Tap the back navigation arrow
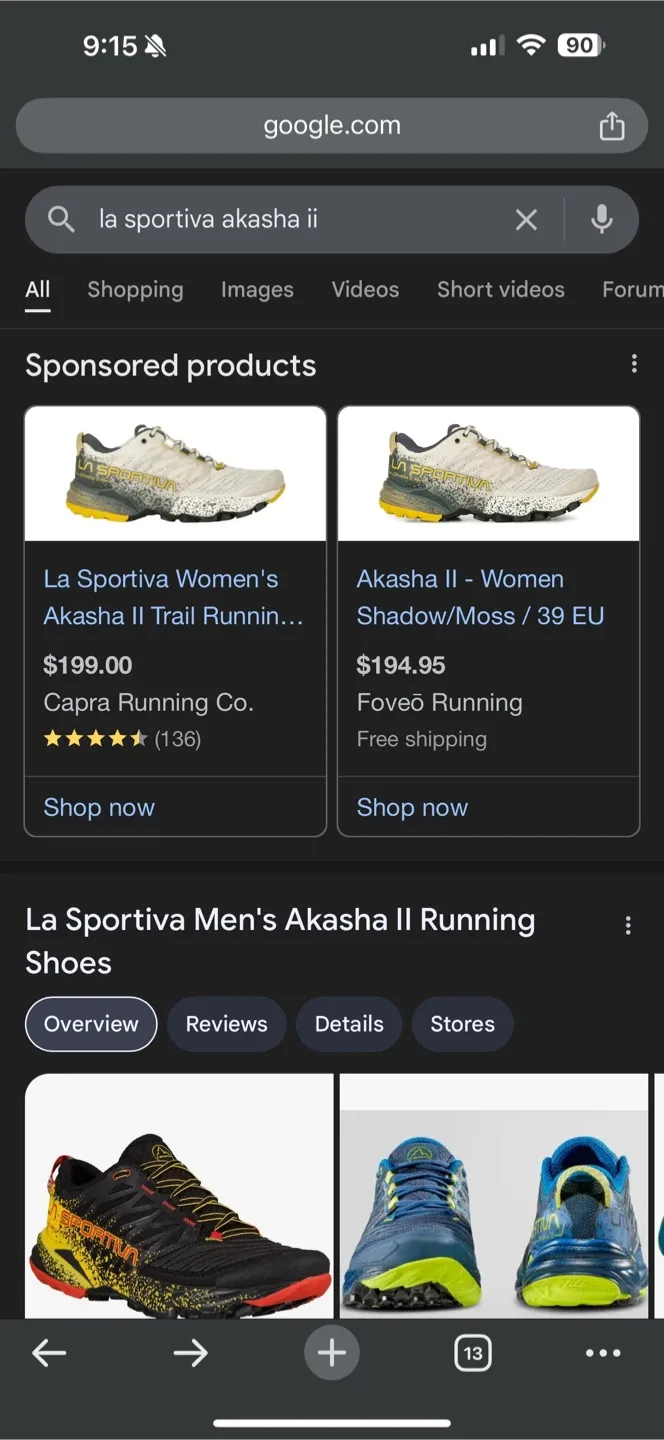Screen dimensions: 664x1440 (x=49, y=1352)
